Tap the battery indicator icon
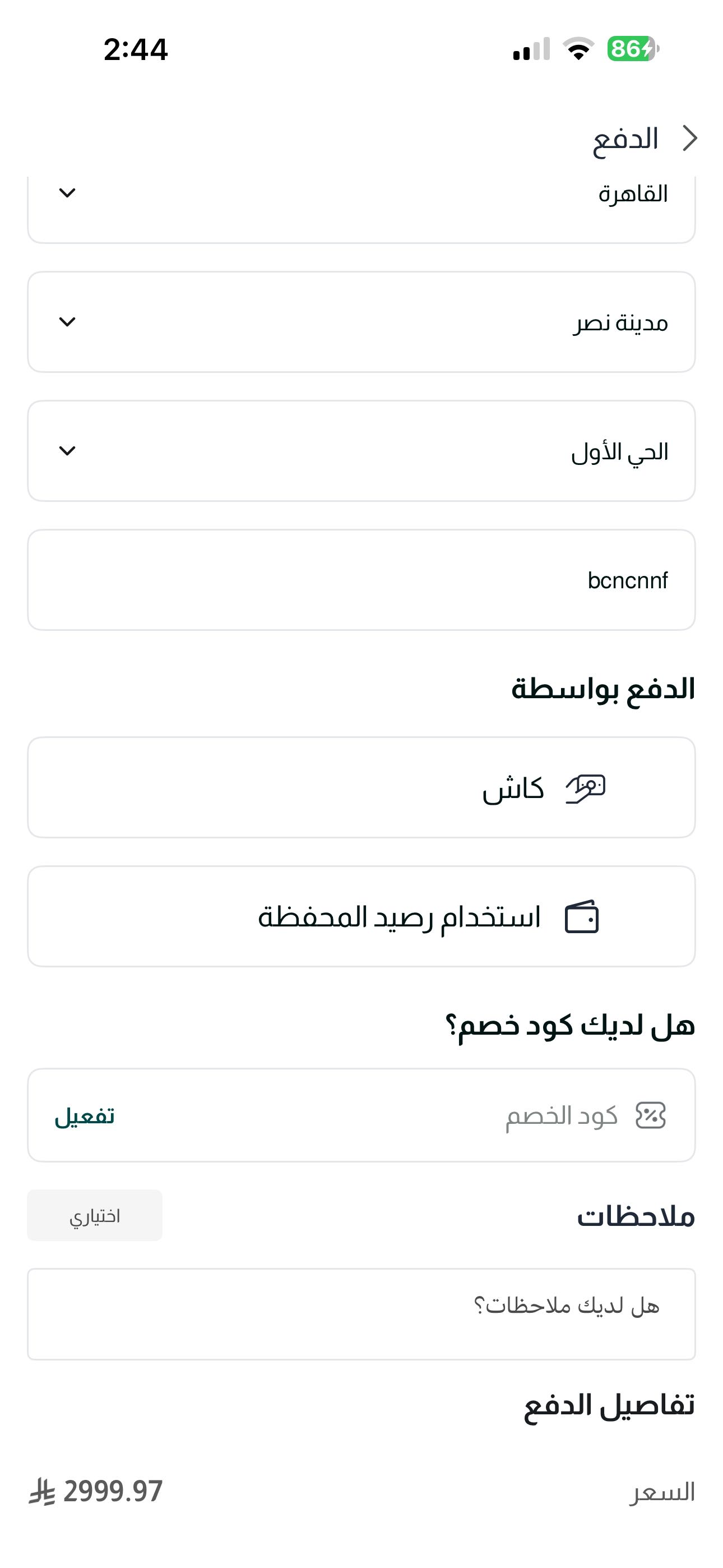Viewport: 723px width, 1568px height. pos(633,49)
